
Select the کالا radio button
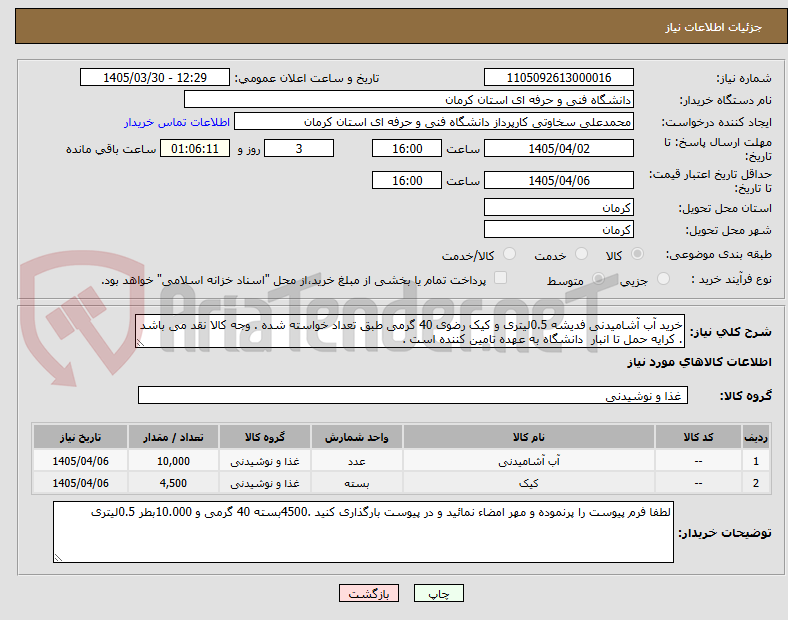click(x=637, y=254)
